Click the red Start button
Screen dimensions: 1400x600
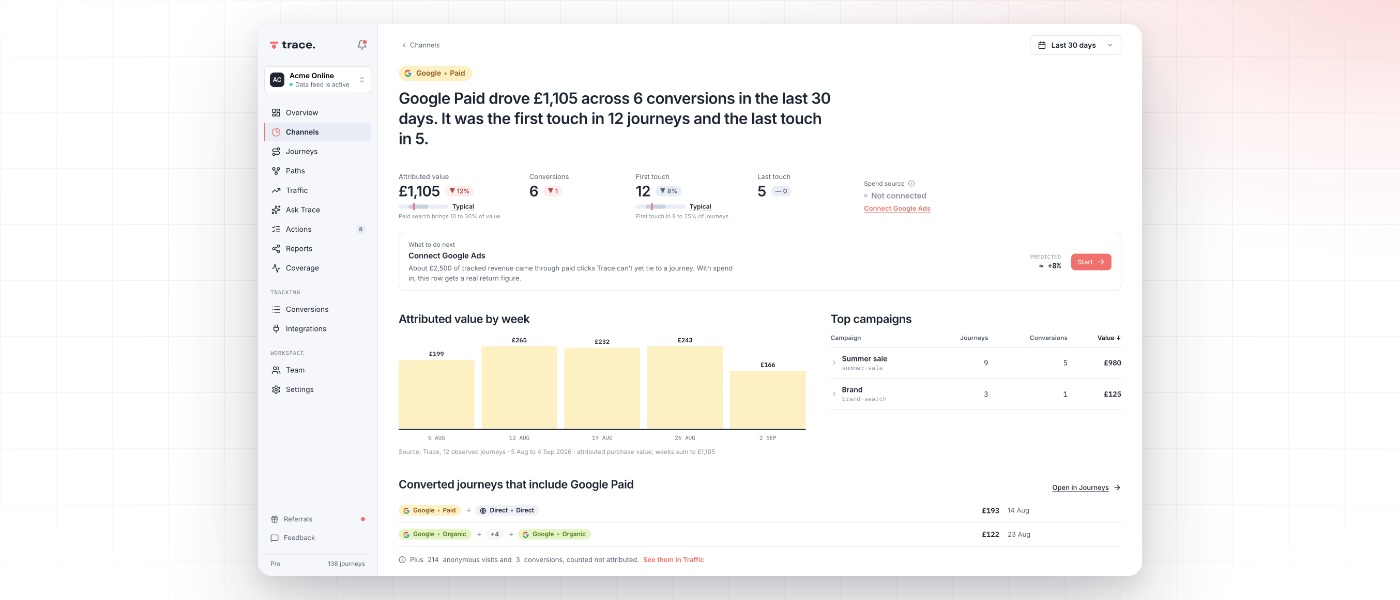click(1091, 262)
